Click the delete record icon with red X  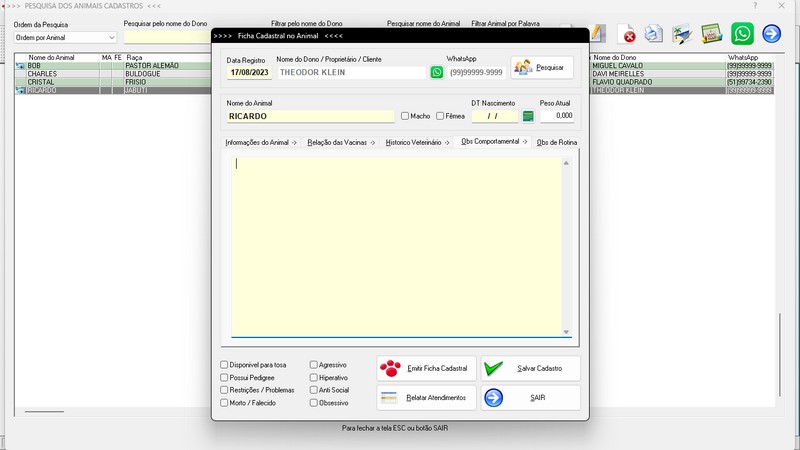click(x=629, y=34)
